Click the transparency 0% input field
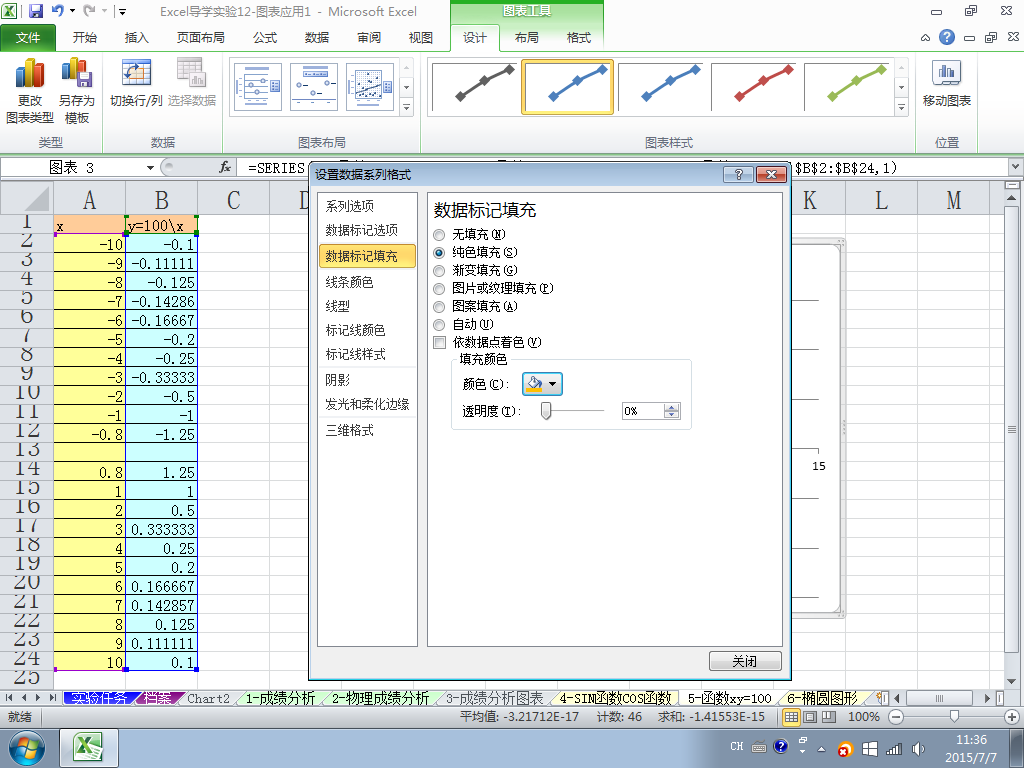Image resolution: width=1024 pixels, height=768 pixels. 643,411
